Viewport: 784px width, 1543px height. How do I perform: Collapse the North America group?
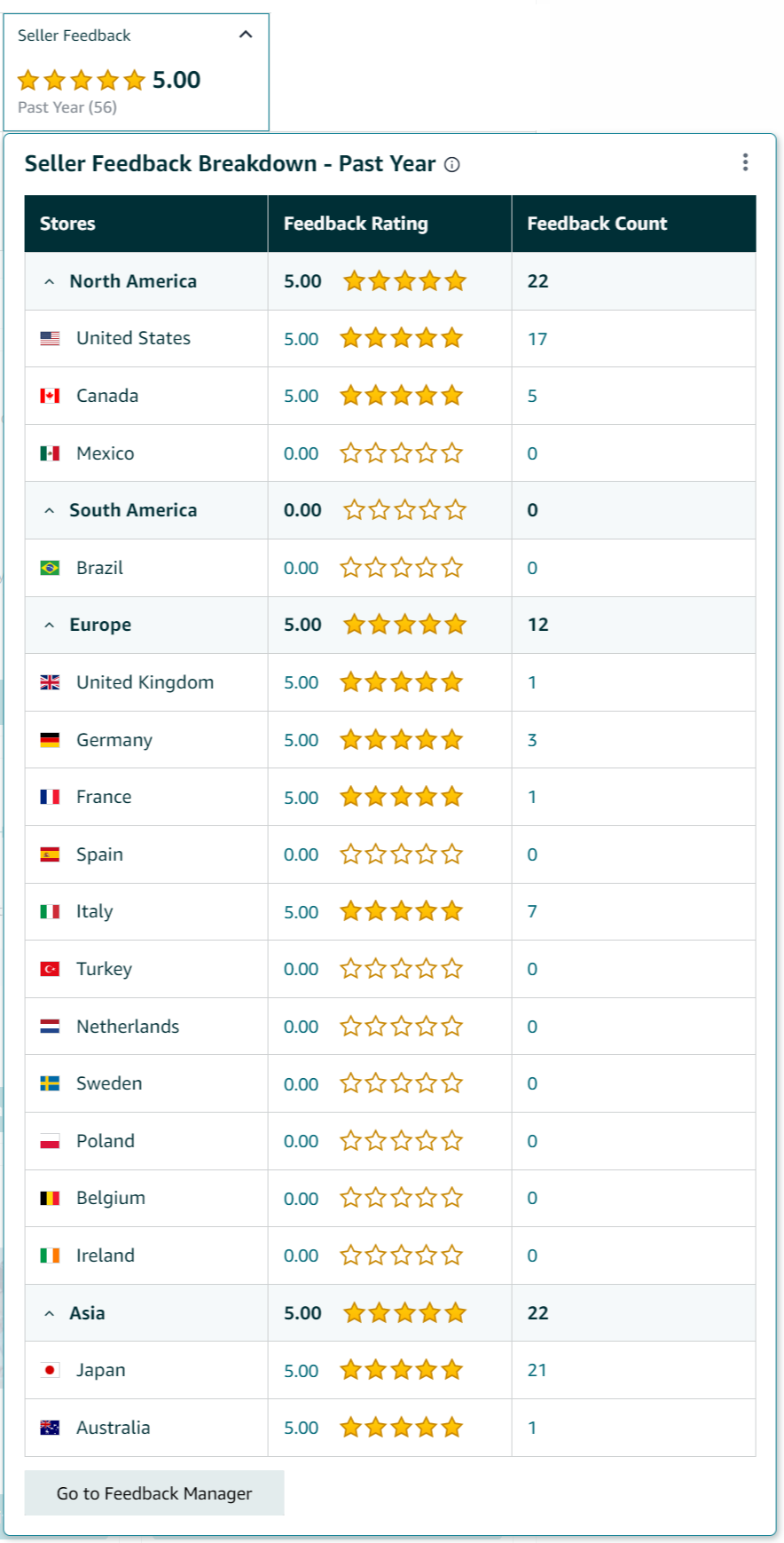point(50,281)
